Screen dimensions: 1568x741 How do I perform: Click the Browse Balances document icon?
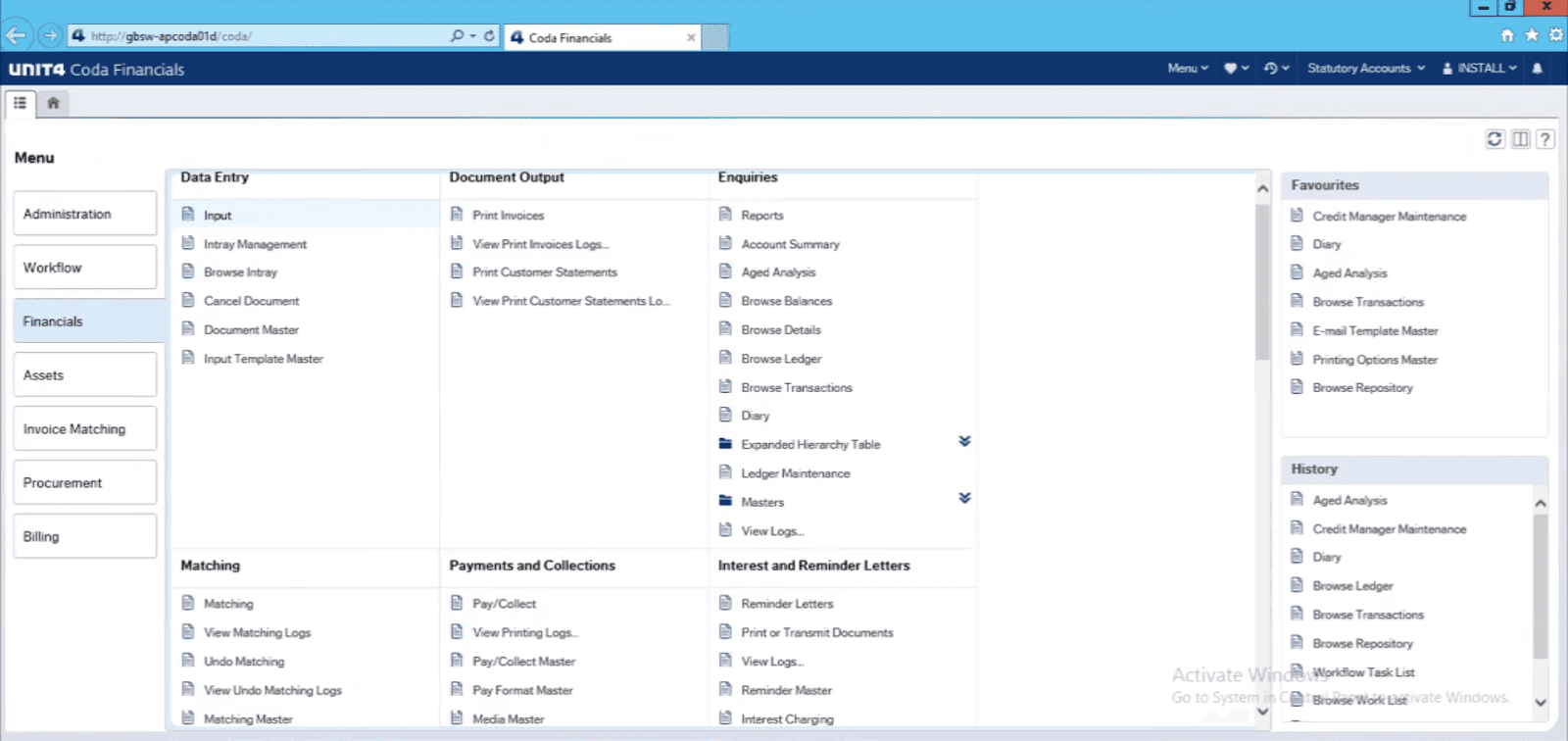click(x=725, y=300)
